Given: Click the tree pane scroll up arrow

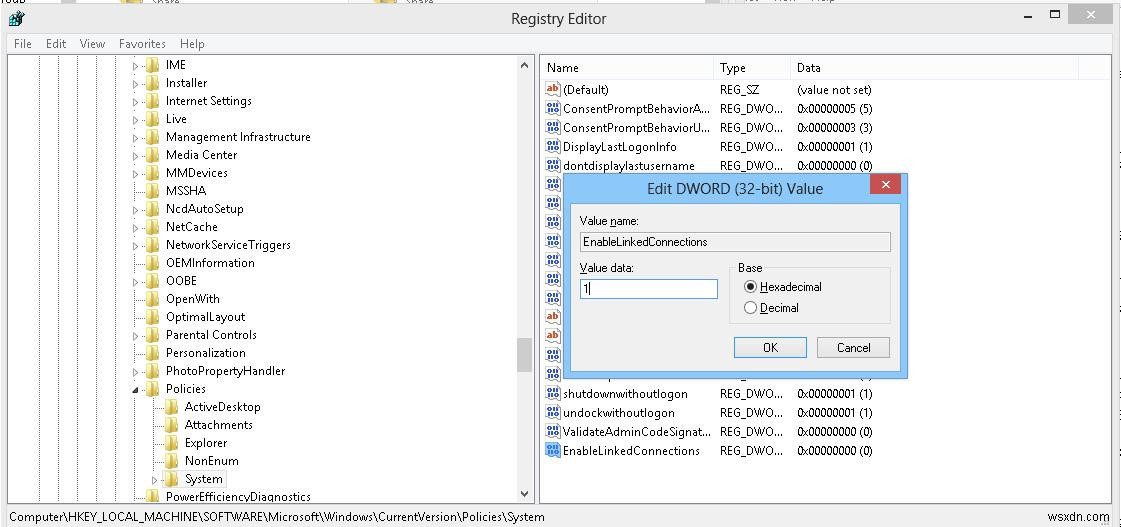Looking at the screenshot, I should click(x=525, y=66).
